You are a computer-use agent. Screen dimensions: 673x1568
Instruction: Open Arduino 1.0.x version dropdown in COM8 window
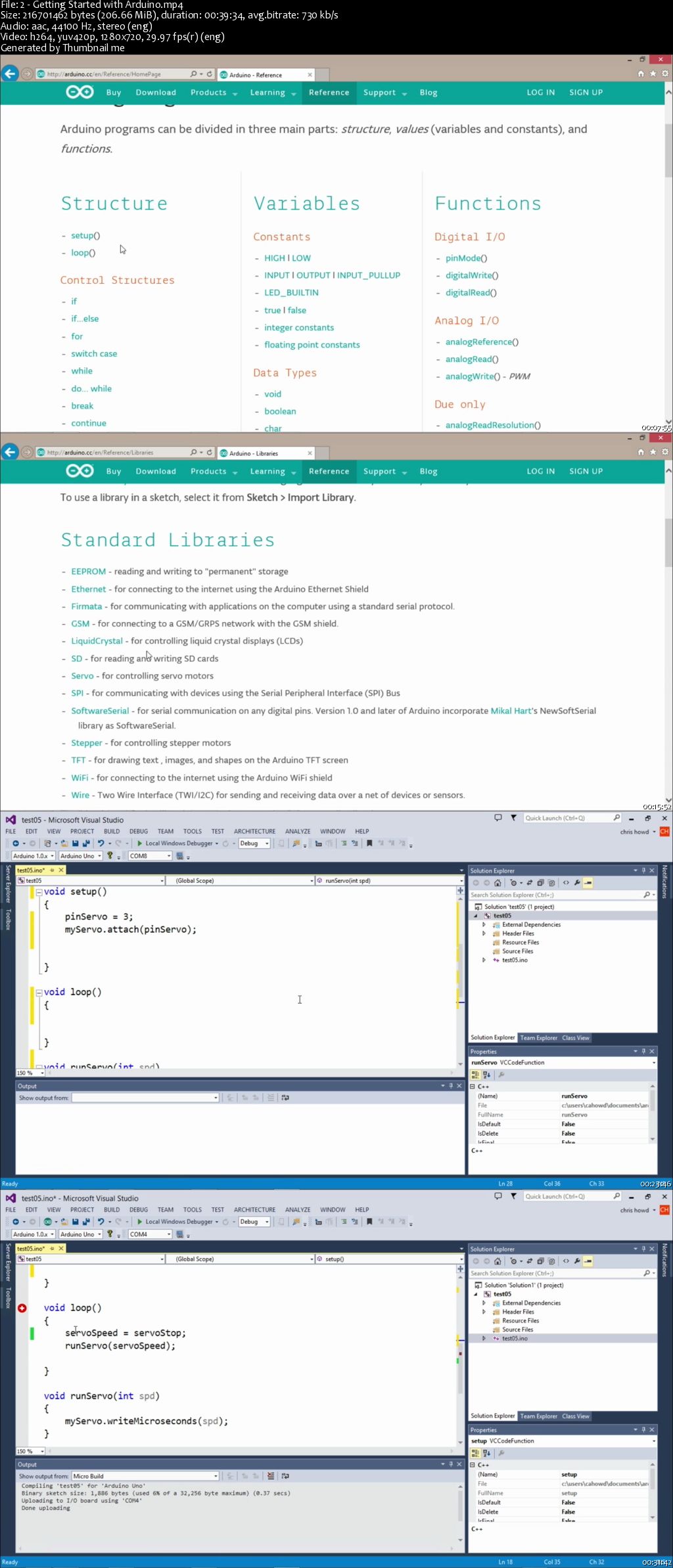pos(34,856)
